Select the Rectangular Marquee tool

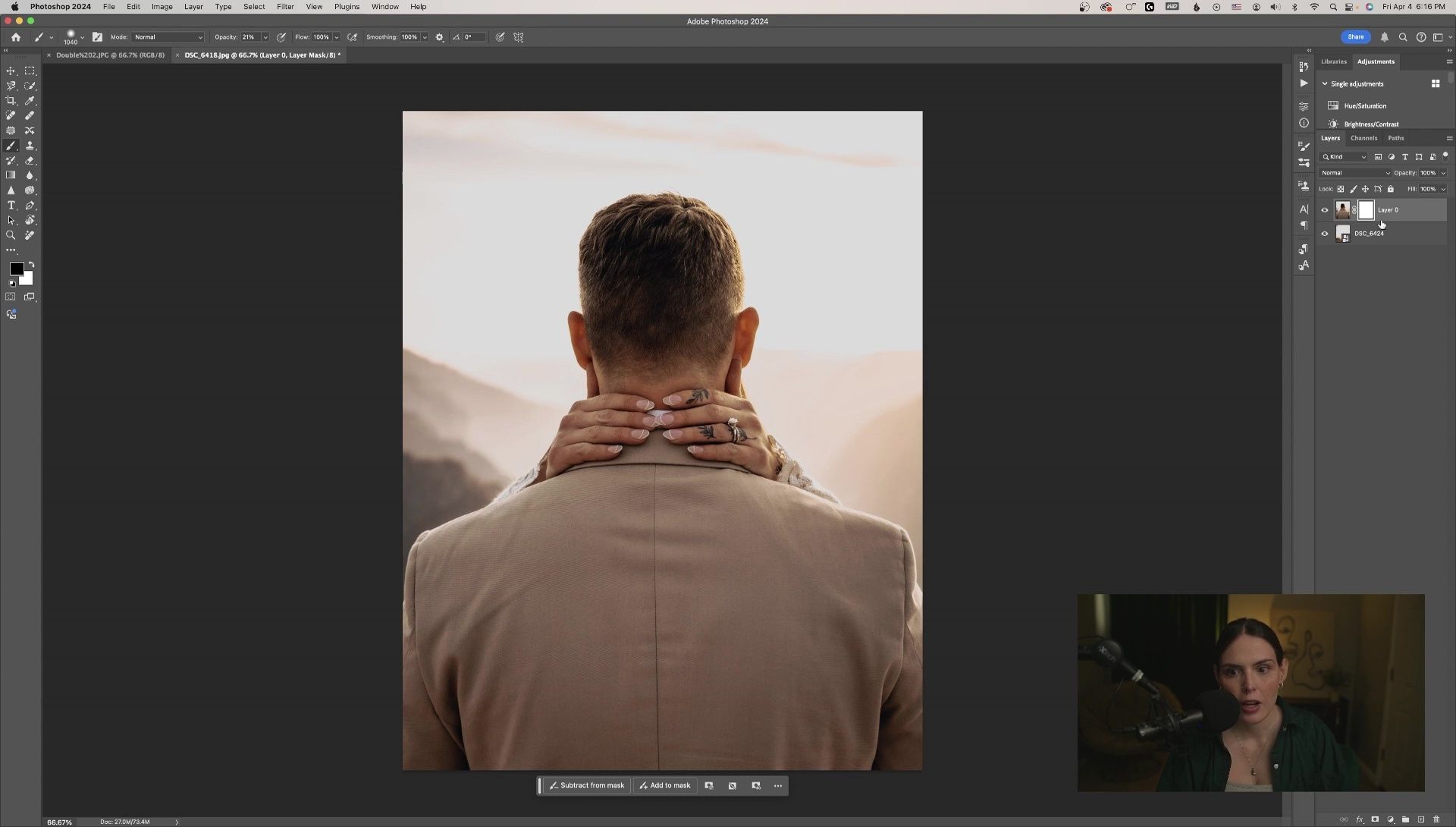click(30, 71)
